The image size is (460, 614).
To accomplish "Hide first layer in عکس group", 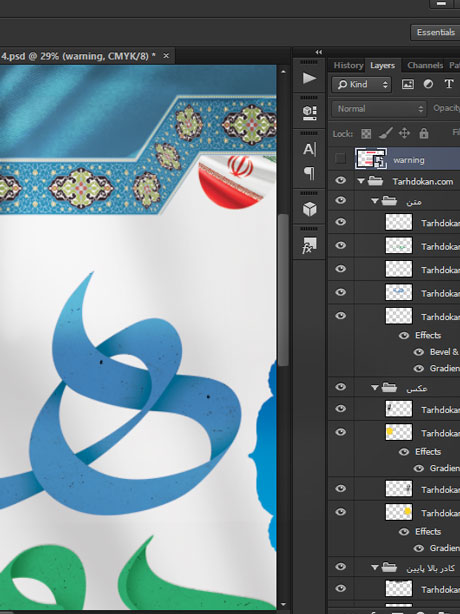I will coord(341,409).
